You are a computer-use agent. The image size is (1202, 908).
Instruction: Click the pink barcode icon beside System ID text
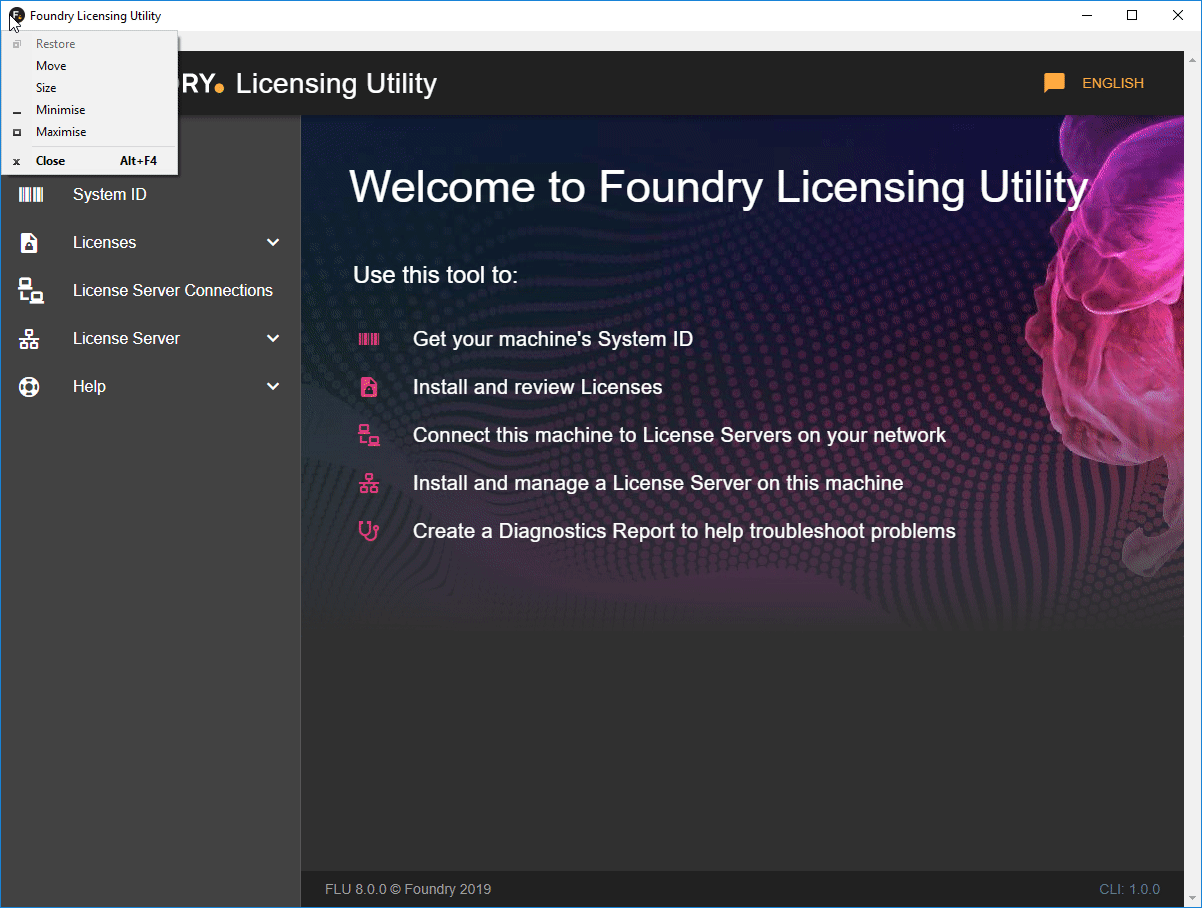369,339
